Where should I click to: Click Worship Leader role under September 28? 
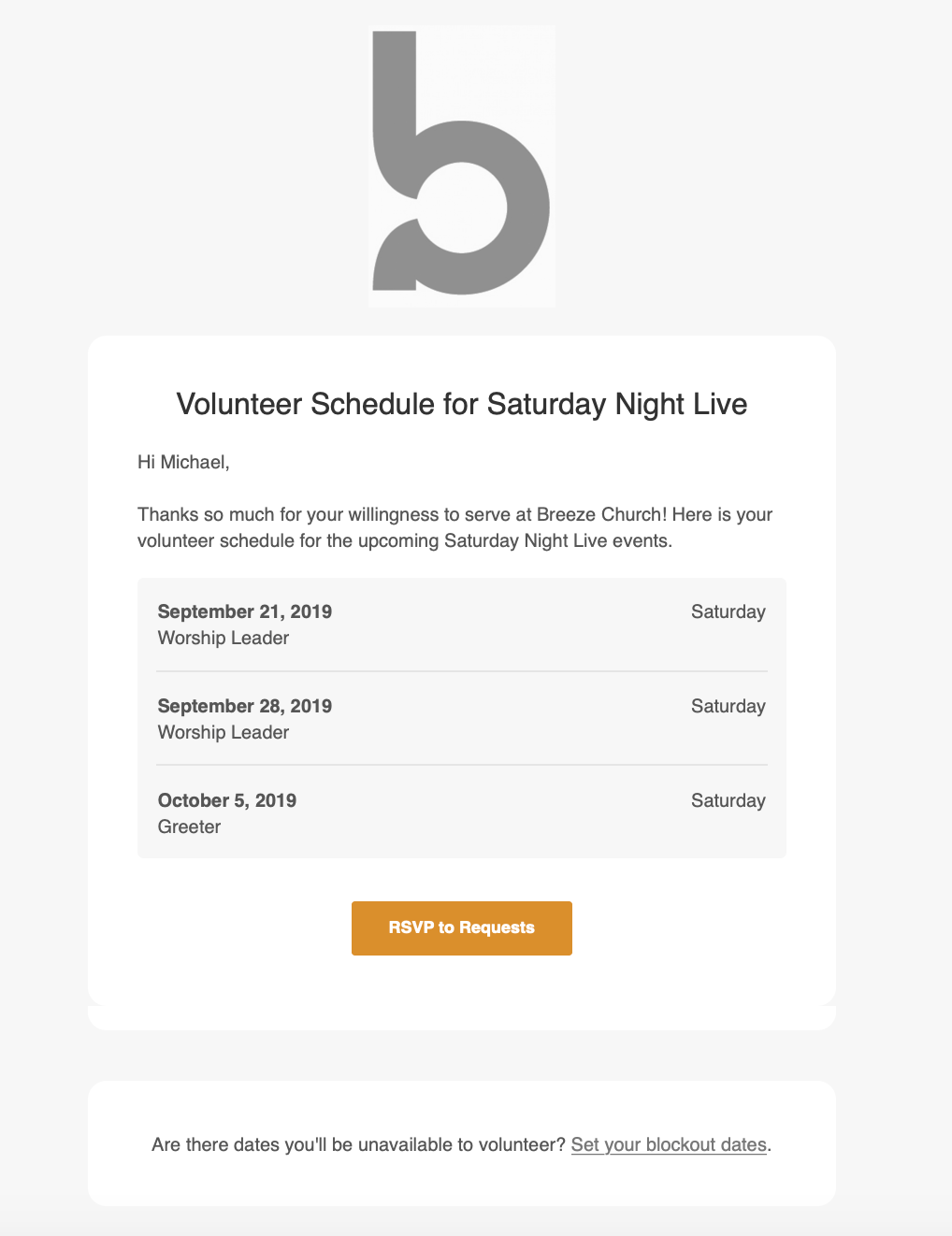coord(224,732)
